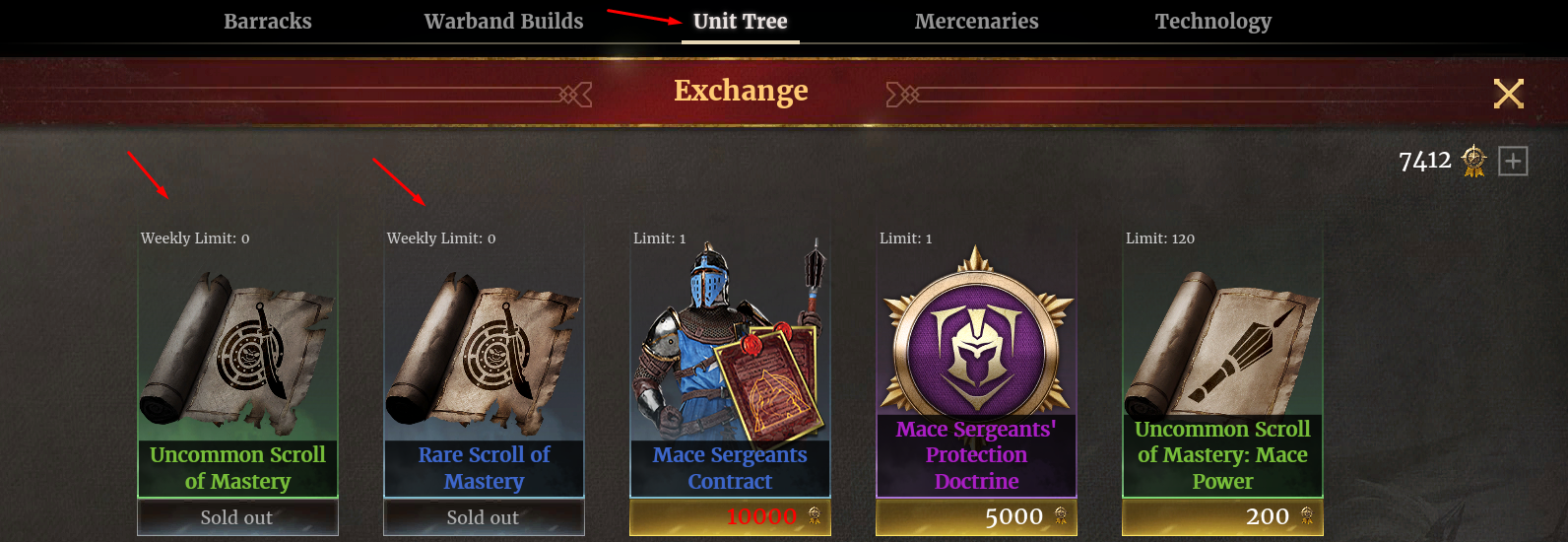1568x542 pixels.
Task: Click the Uncommon Scroll of Mastery: Mace Power title
Action: click(x=1222, y=455)
